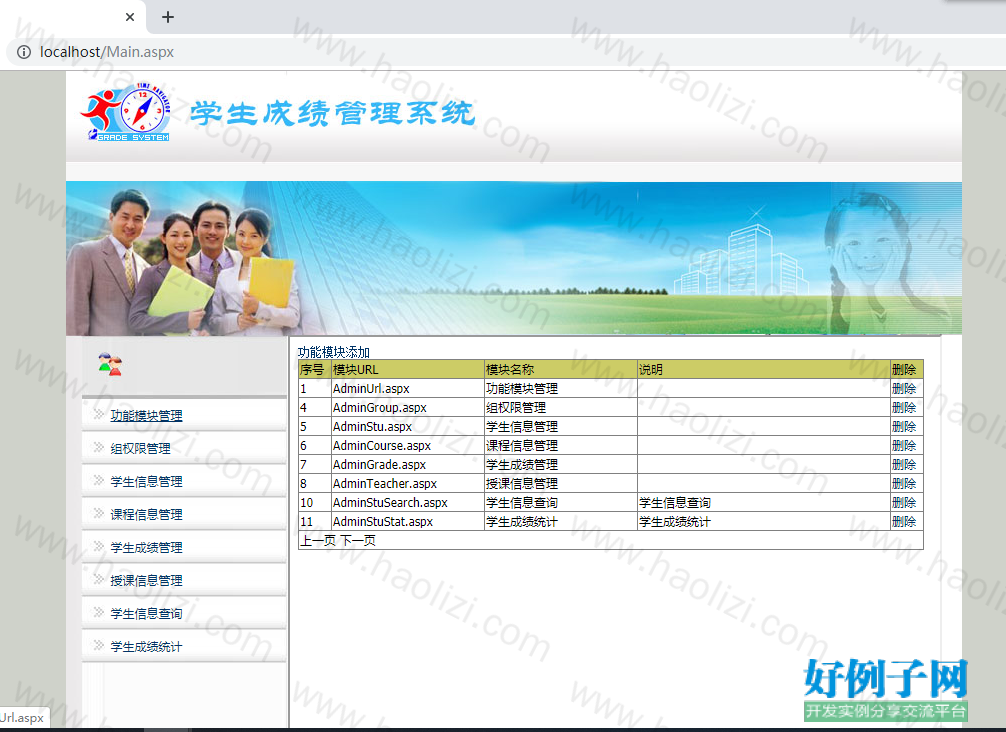Image resolution: width=1006 pixels, height=732 pixels.
Task: Delete the AdminStuSearch.aspx row
Action: 904,503
